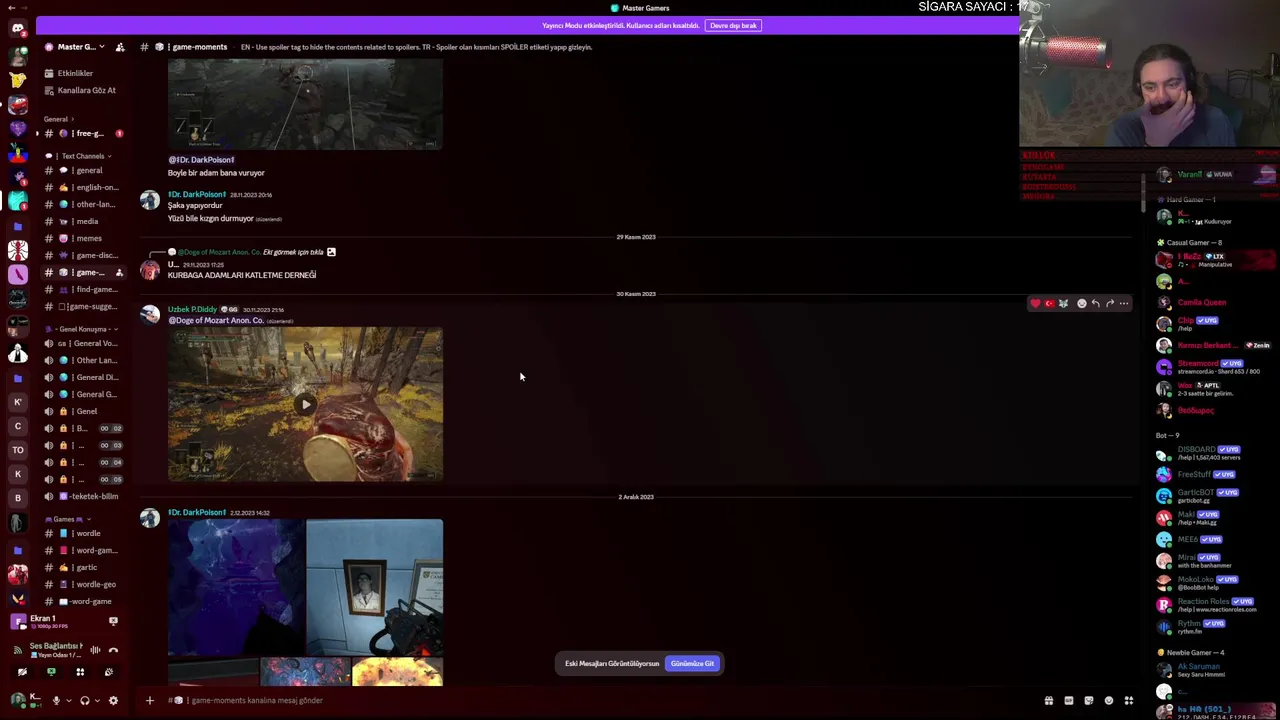Open the free-g... channel
Screen dimensions: 1280x720
(82, 133)
